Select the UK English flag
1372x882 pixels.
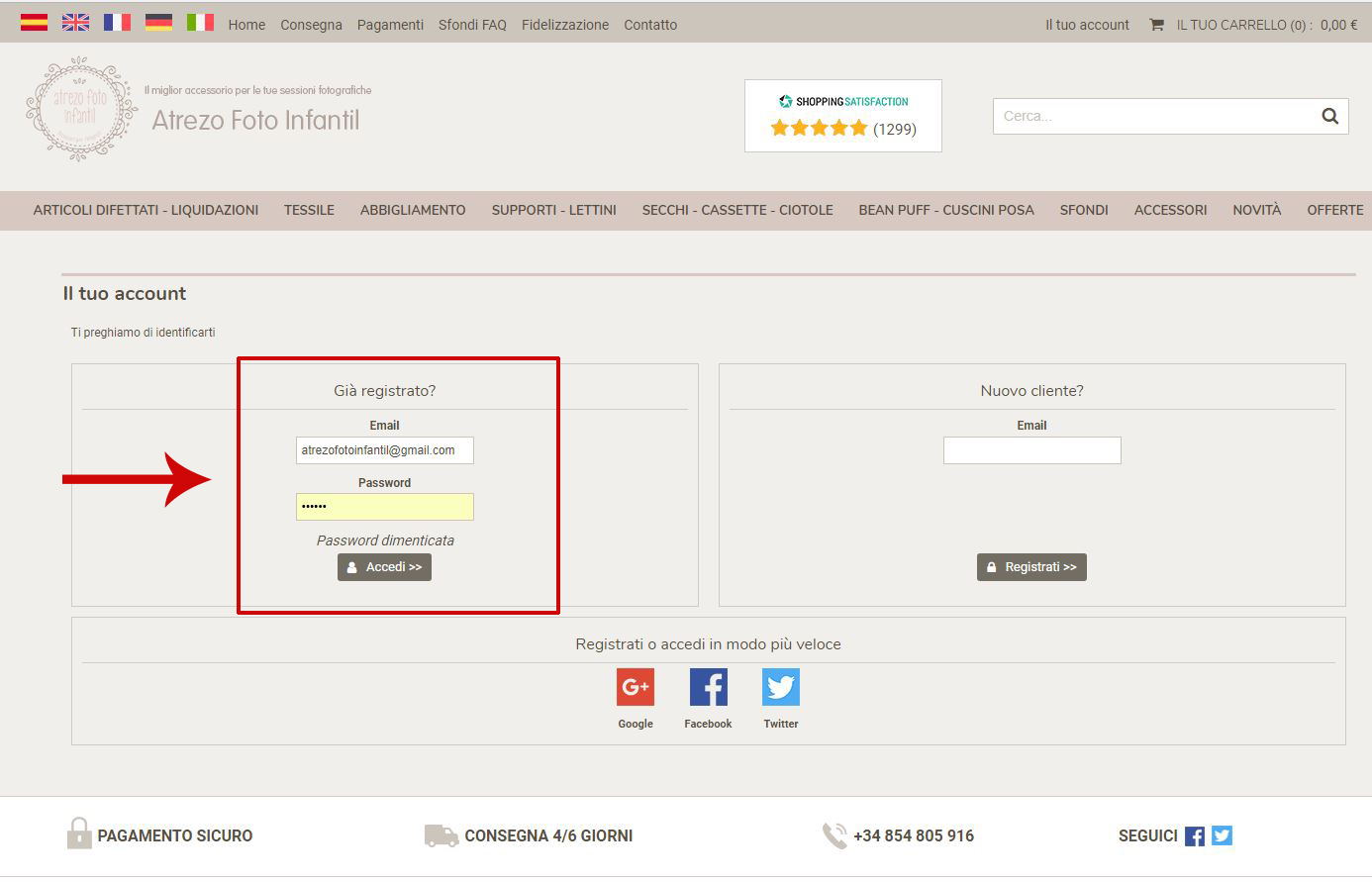tap(75, 23)
